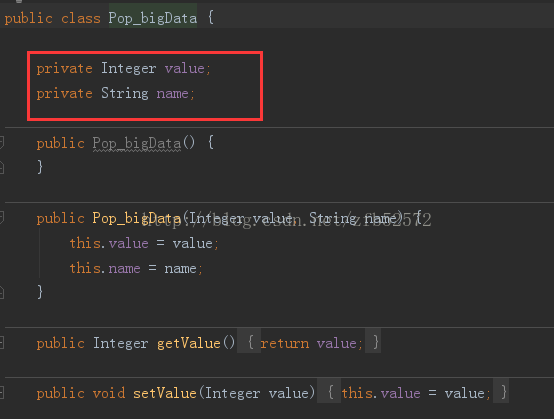Screen dimensions: 554x419
Task: Click 'Integer' parameter type in setValue
Action: coord(232,393)
